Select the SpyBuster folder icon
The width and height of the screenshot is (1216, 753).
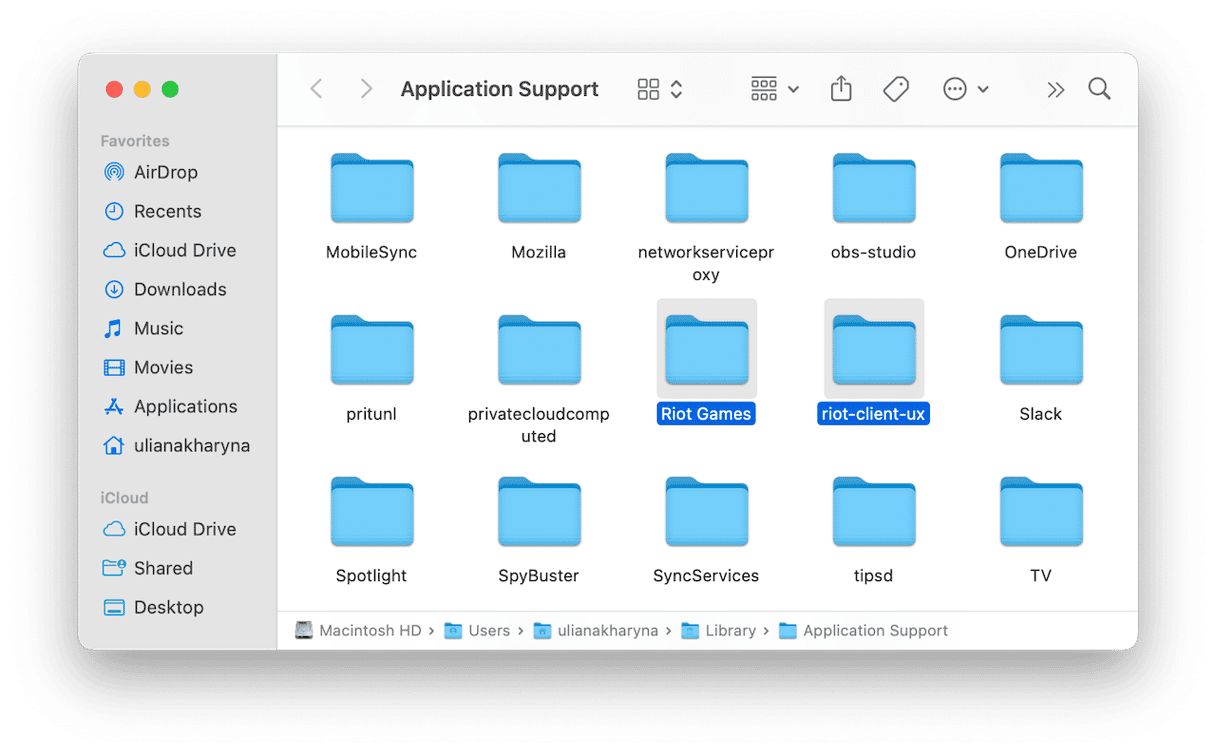click(539, 512)
